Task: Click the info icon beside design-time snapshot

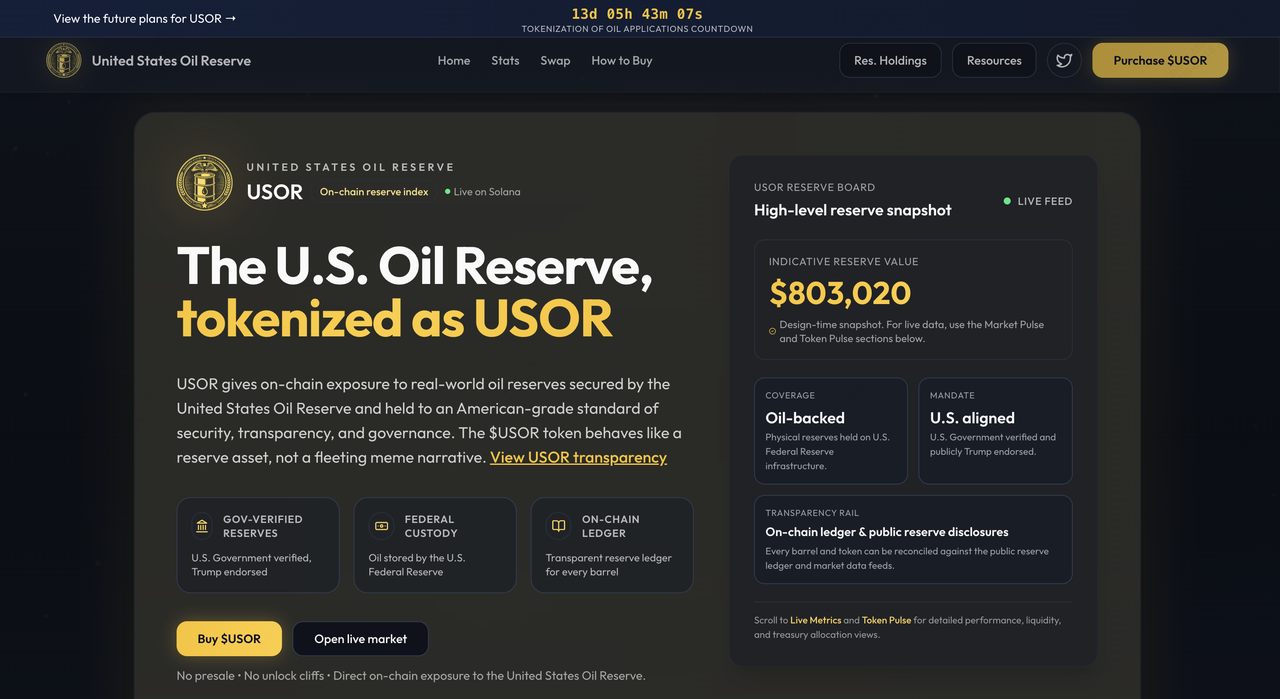Action: 772,331
